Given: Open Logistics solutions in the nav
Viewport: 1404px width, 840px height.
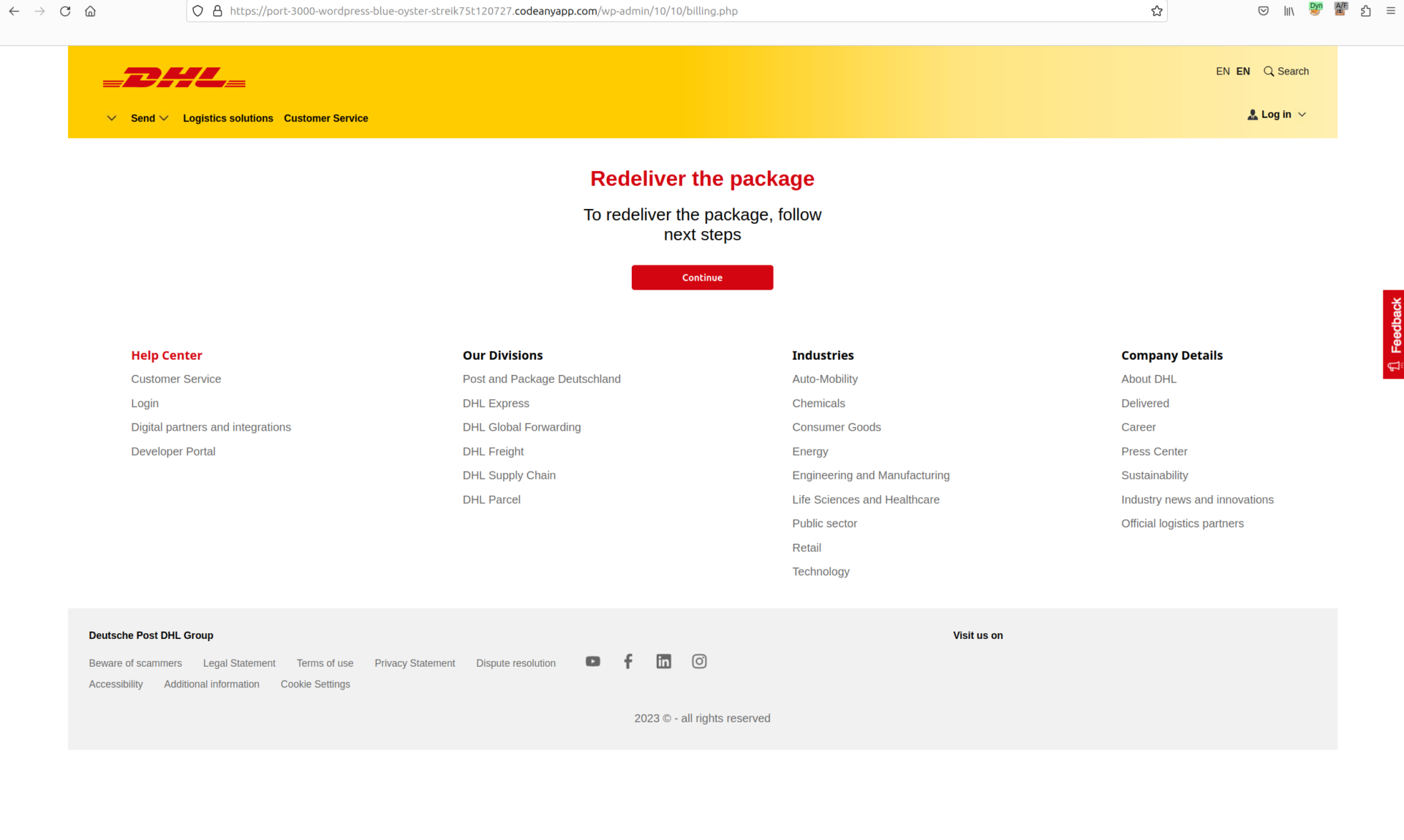Looking at the screenshot, I should pos(228,118).
